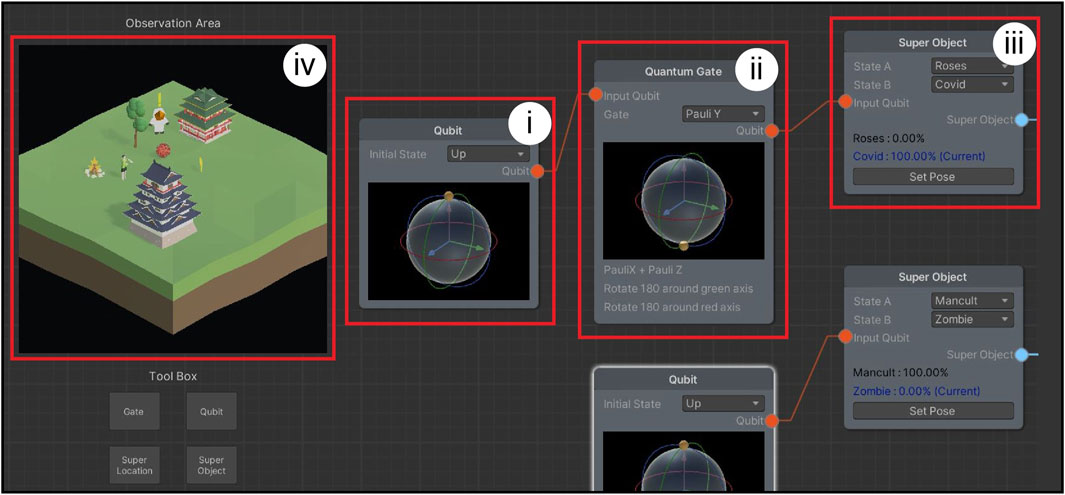The width and height of the screenshot is (1065, 495).
Task: Open State A dropdown showing Mancult
Action: pos(972,301)
